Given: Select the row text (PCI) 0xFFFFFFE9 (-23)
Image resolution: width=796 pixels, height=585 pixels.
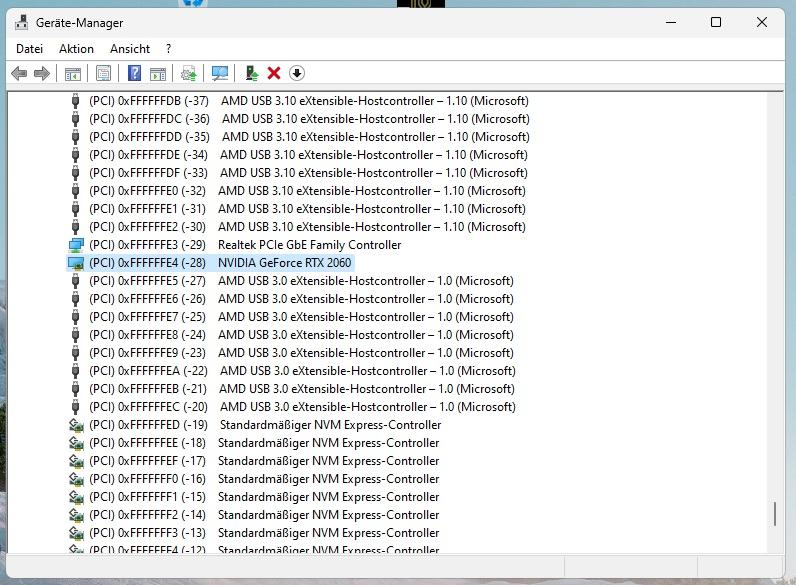Looking at the screenshot, I should pyautogui.click(x=147, y=353).
